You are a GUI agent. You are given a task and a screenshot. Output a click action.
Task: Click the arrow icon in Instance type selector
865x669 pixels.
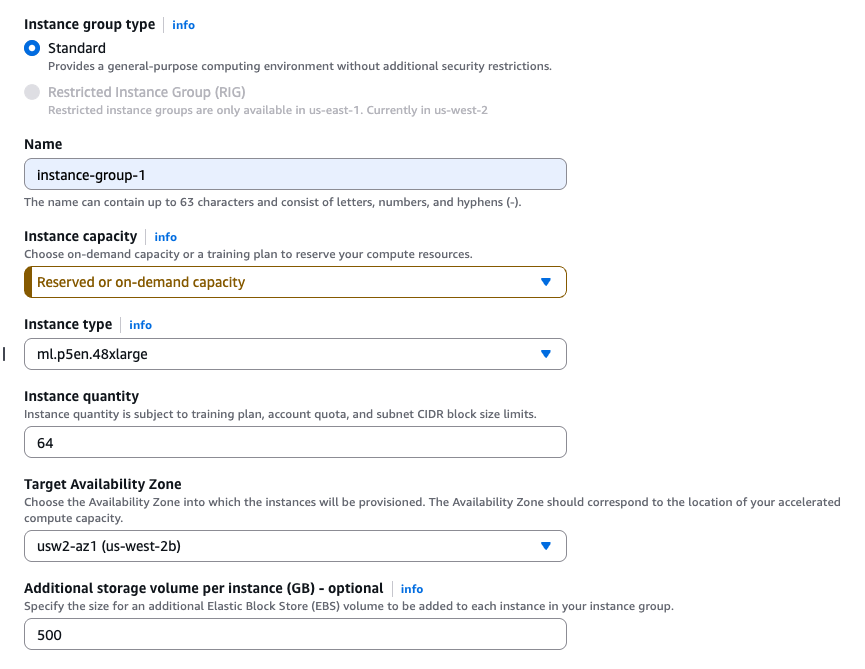click(x=545, y=354)
